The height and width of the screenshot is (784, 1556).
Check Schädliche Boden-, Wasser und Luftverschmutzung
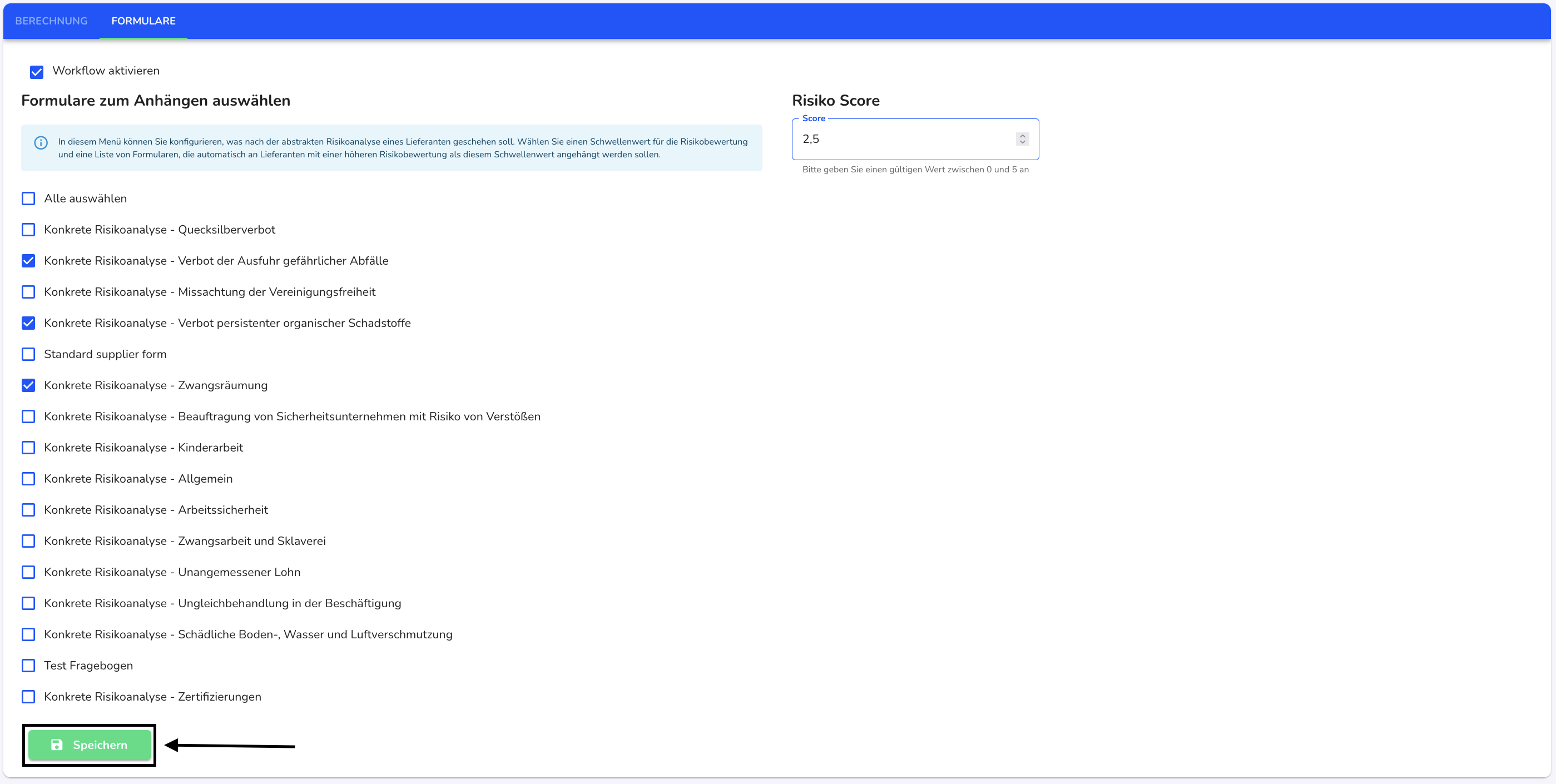[28, 634]
